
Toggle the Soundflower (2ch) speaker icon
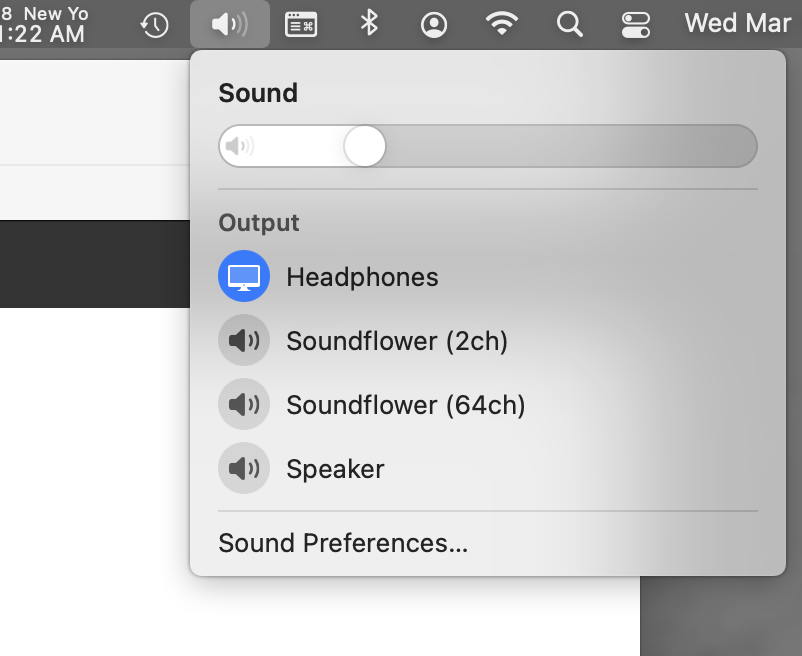point(244,340)
